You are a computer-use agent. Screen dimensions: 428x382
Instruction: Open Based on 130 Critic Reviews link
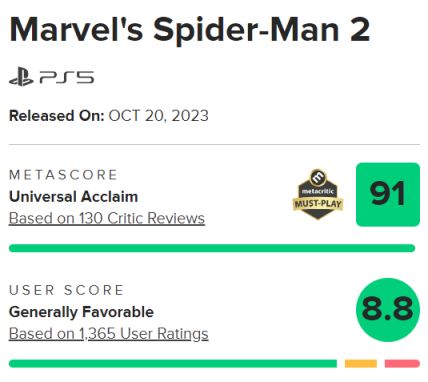pos(107,219)
